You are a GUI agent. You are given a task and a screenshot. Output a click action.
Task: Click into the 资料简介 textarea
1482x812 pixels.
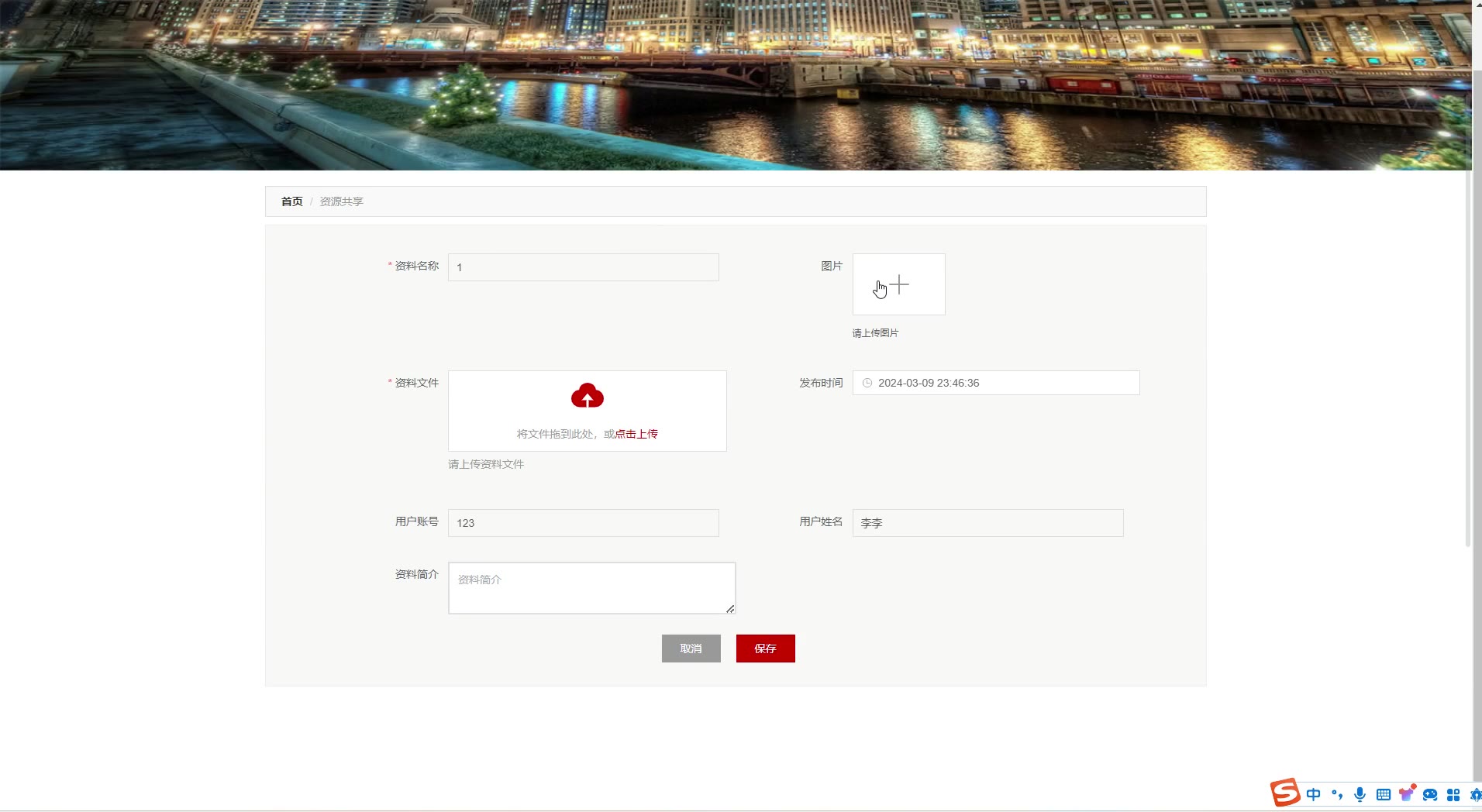(592, 588)
